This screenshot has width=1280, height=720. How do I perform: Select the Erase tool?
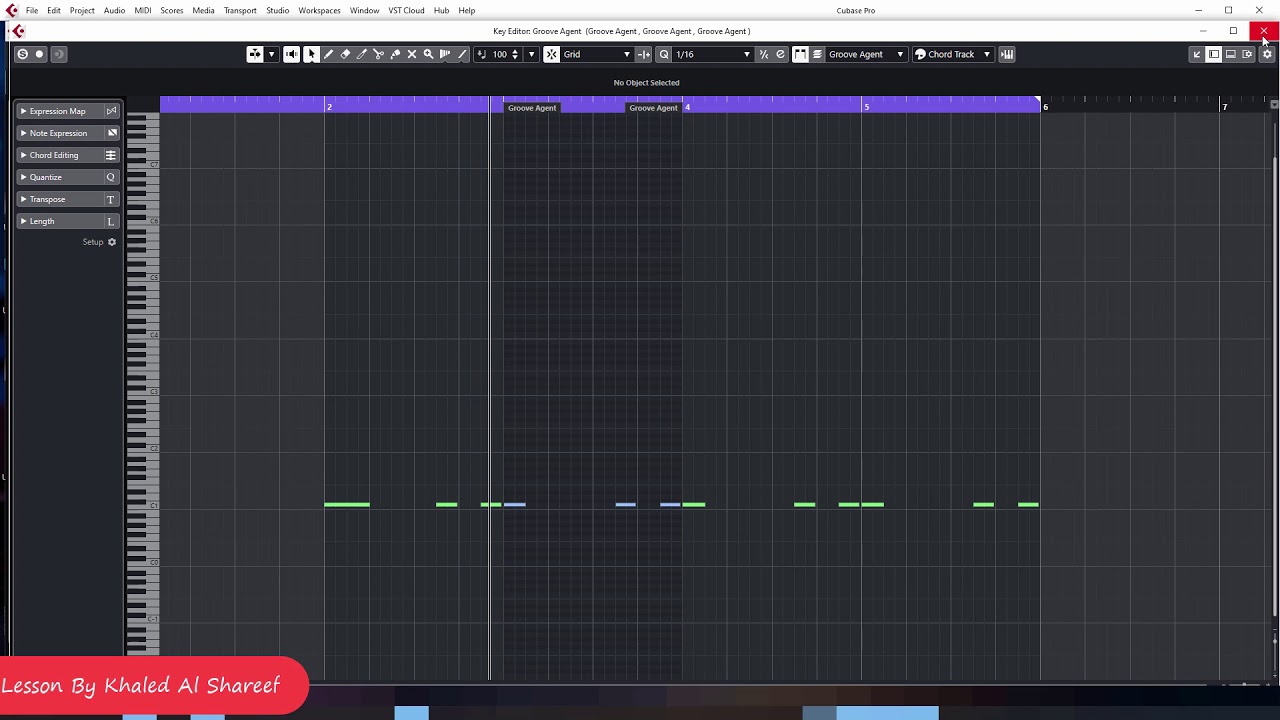pos(345,54)
